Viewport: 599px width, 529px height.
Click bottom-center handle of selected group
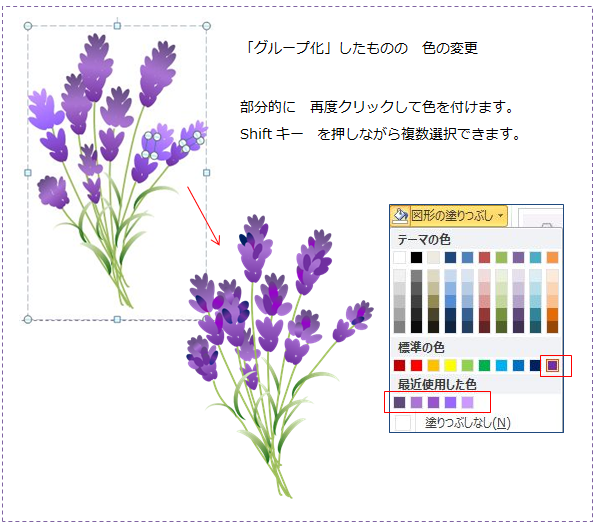117,319
